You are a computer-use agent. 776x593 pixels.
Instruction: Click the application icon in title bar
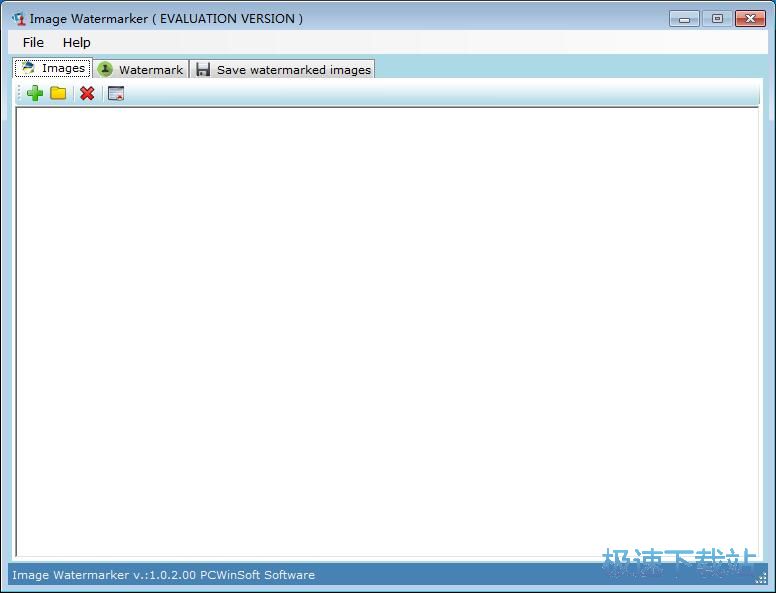point(19,19)
